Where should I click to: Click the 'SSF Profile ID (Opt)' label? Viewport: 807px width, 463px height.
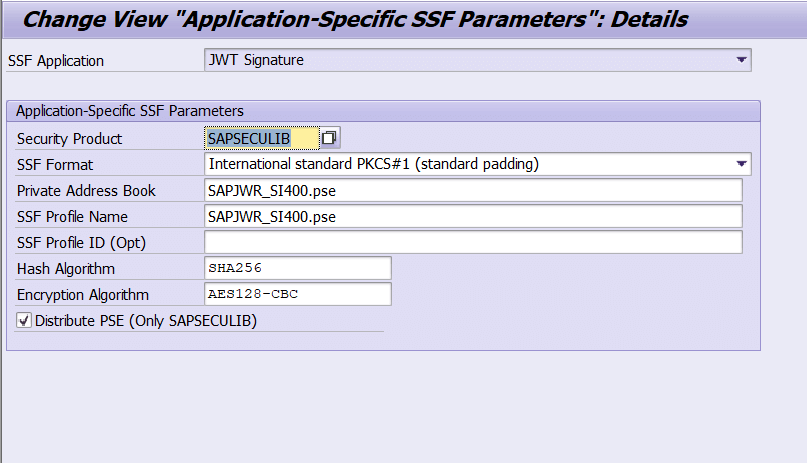point(81,243)
